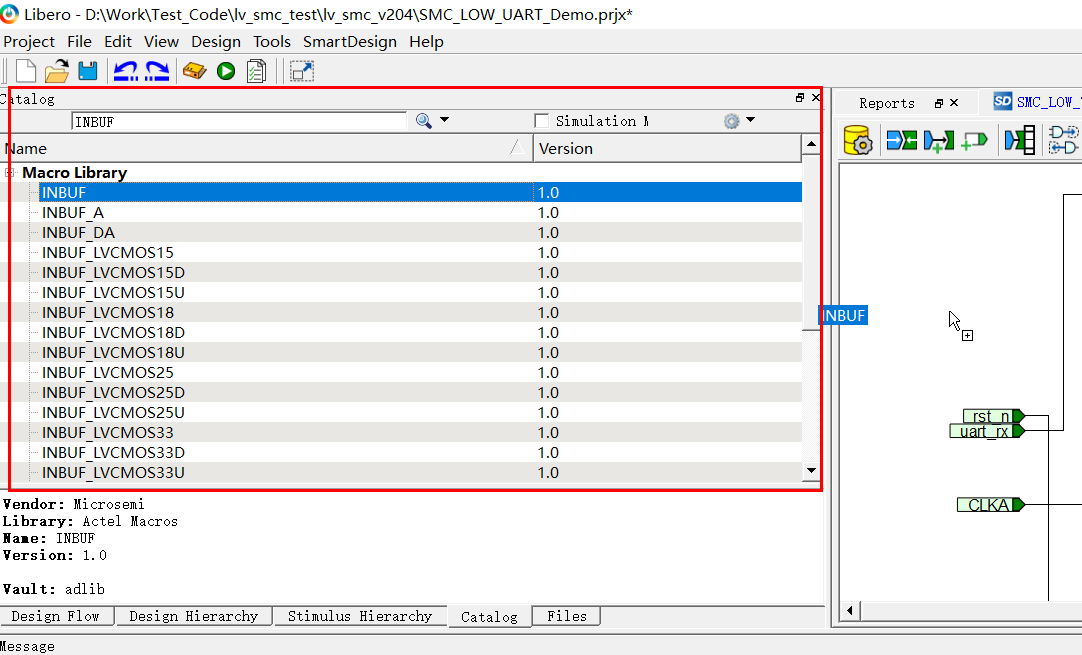This screenshot has width=1082, height=655.
Task: Enable the Simulation Mode checkbox
Action: click(541, 119)
